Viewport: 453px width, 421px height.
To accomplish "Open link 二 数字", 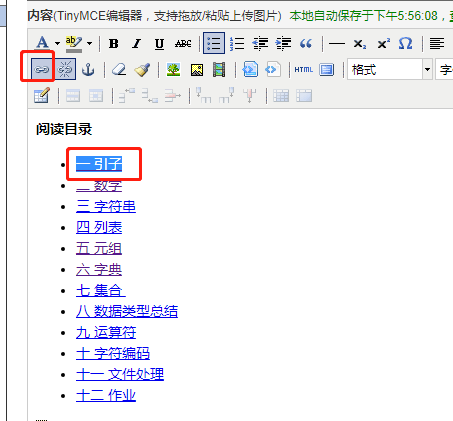I will [x=99, y=185].
